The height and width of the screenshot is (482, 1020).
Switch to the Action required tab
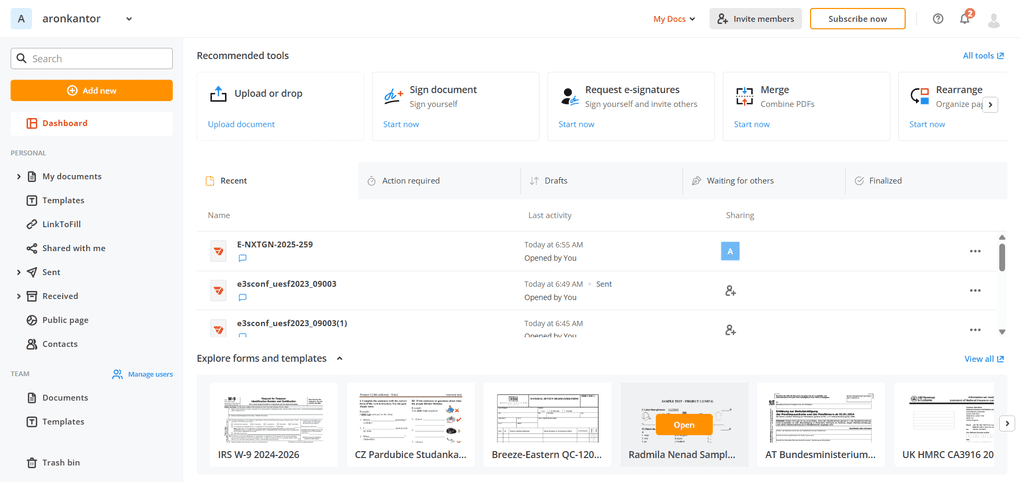point(439,181)
